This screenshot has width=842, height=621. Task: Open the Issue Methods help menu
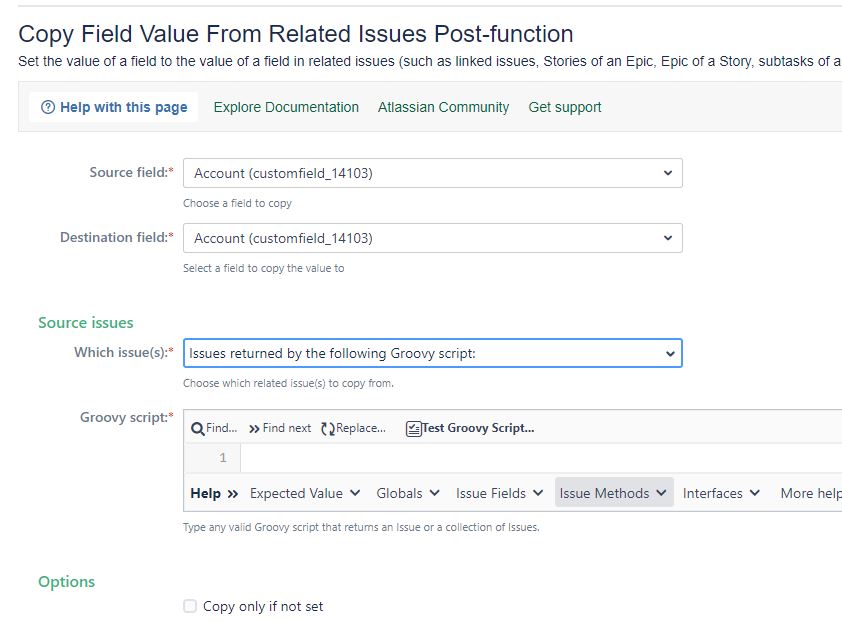coord(614,493)
